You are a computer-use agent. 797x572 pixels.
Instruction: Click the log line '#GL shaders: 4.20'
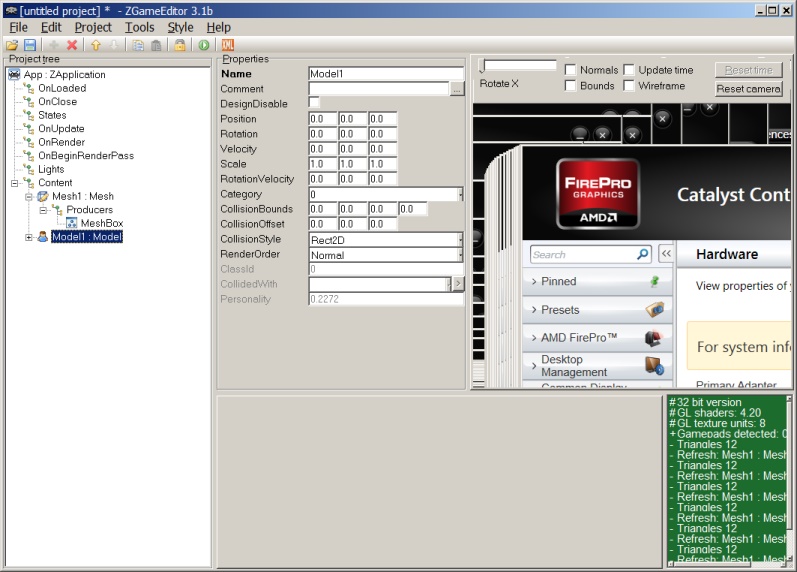715,413
